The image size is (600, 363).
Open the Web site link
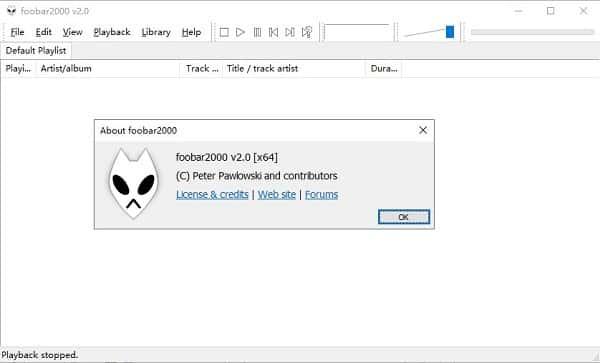(277, 194)
